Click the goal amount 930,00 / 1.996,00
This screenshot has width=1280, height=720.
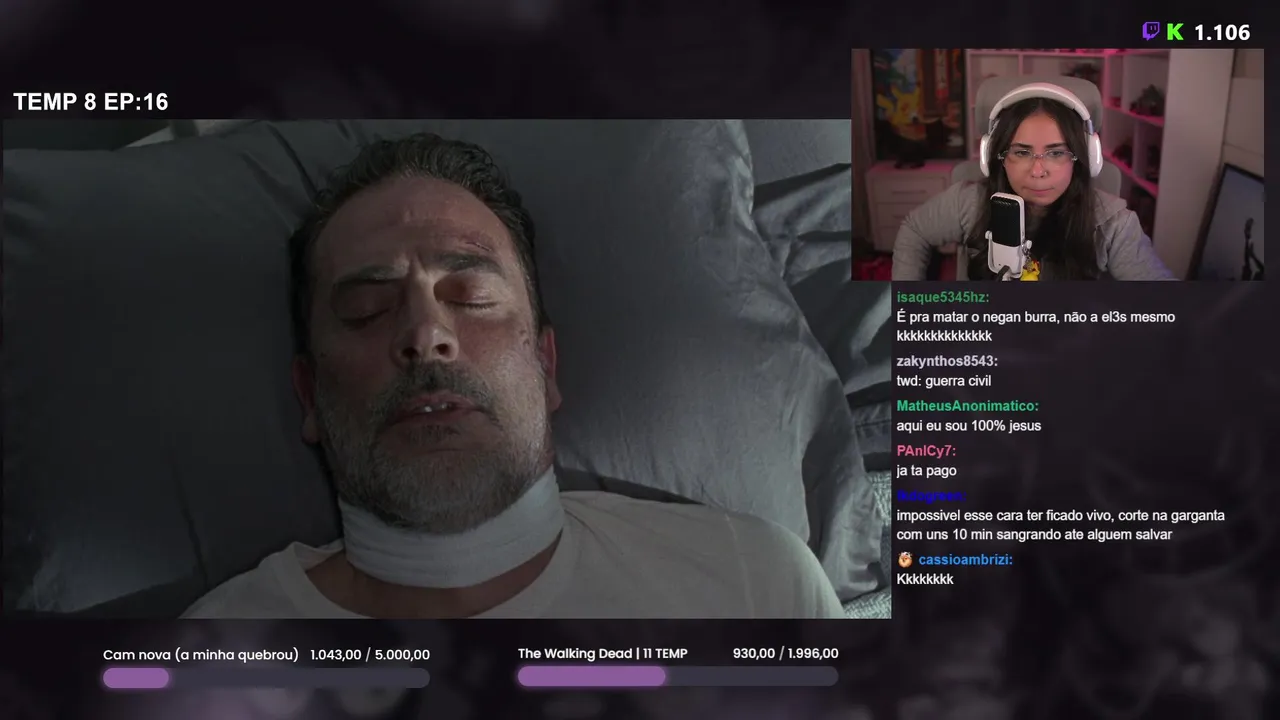click(786, 654)
